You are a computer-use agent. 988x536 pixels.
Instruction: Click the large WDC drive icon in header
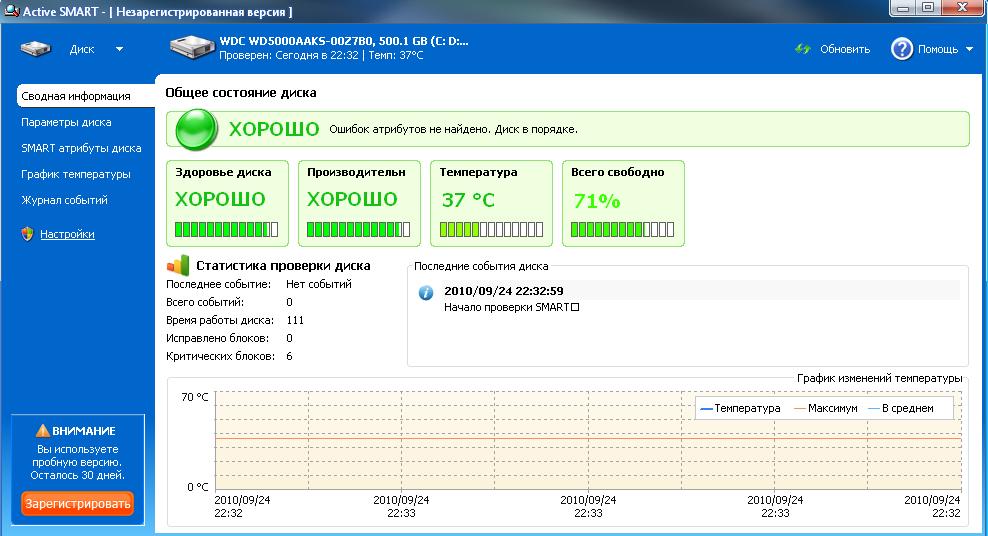(191, 48)
